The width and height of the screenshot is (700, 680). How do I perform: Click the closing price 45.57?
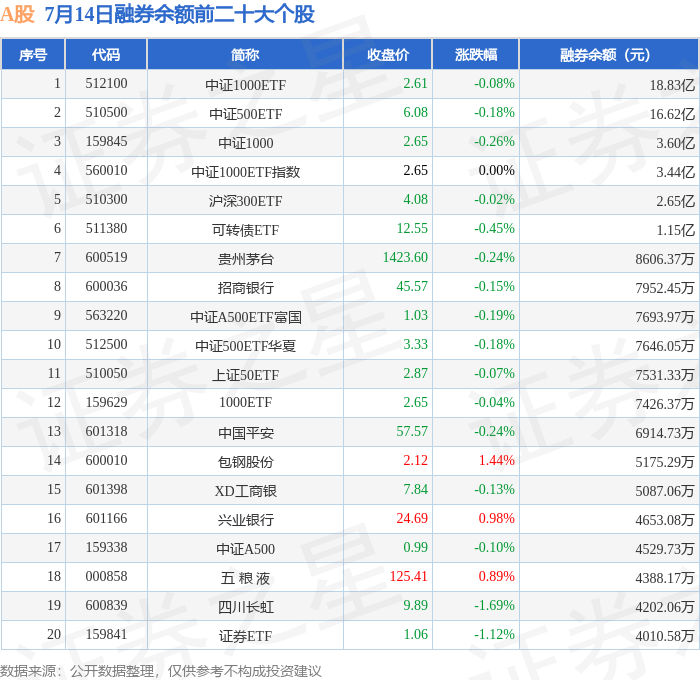[412, 287]
